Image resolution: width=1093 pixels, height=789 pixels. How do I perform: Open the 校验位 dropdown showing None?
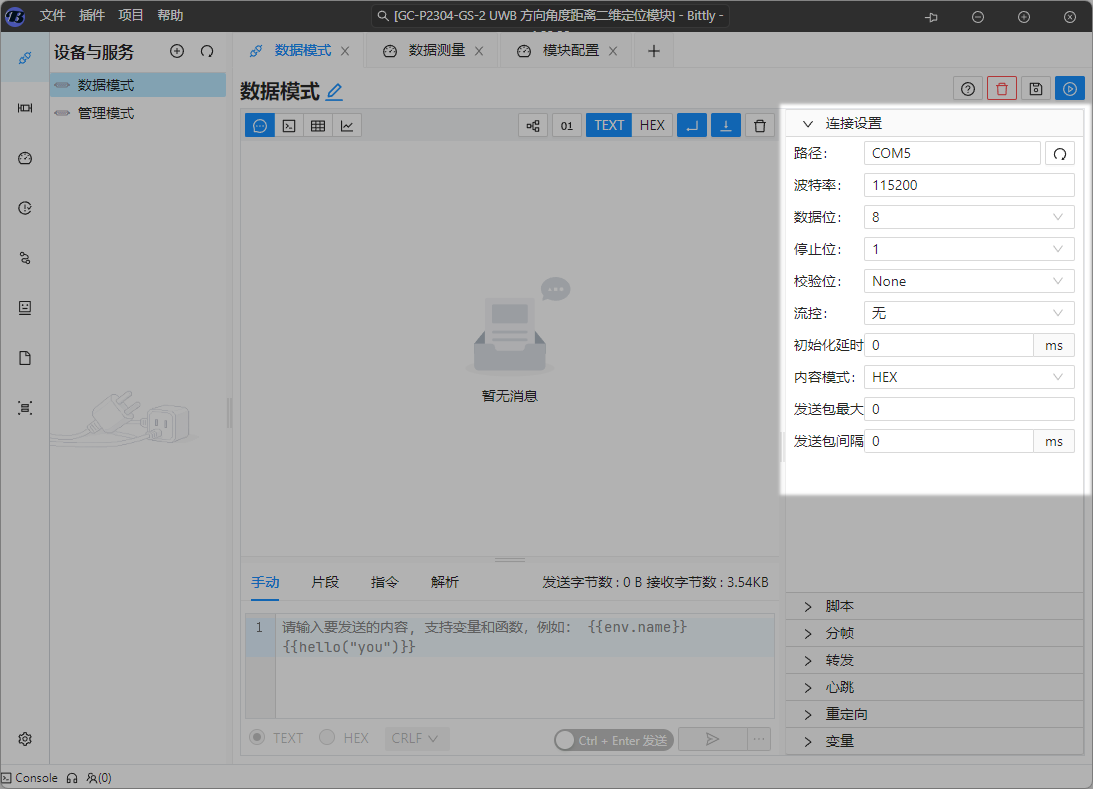968,281
